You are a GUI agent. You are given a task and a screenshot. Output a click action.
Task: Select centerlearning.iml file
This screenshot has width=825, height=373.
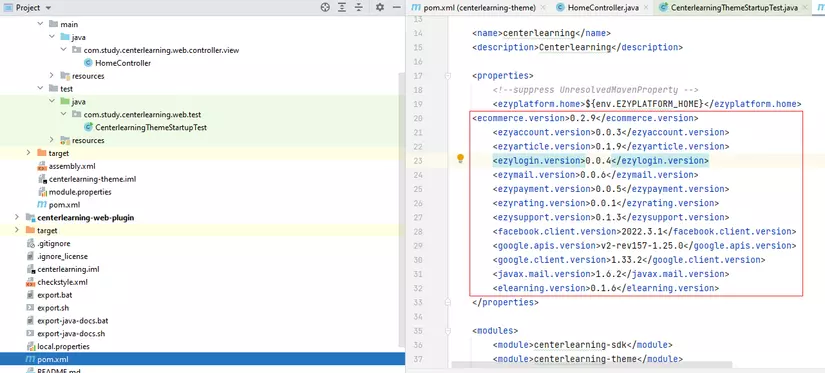[x=68, y=269]
